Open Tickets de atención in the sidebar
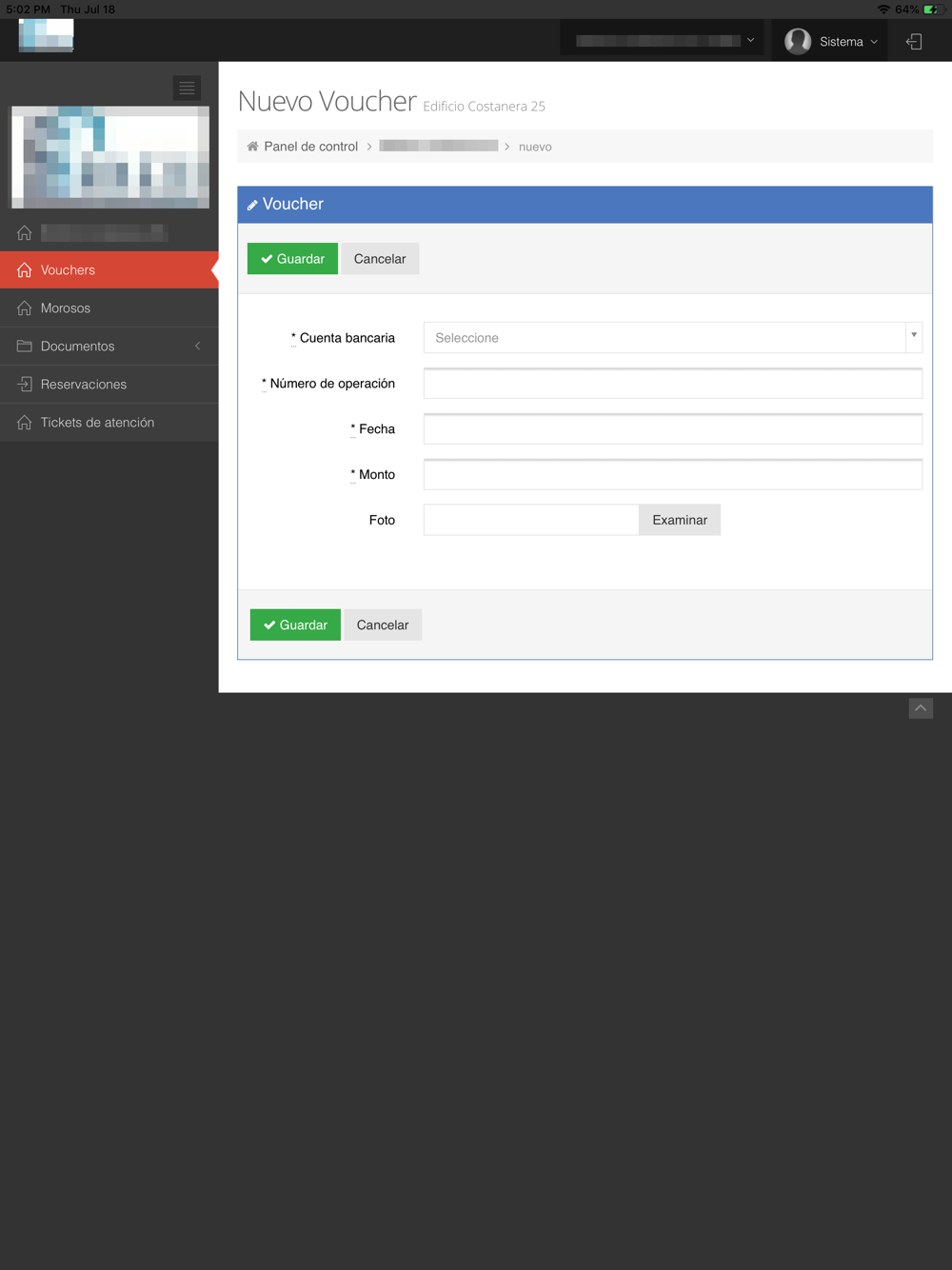Screen dimensions: 952x1270 click(109, 423)
